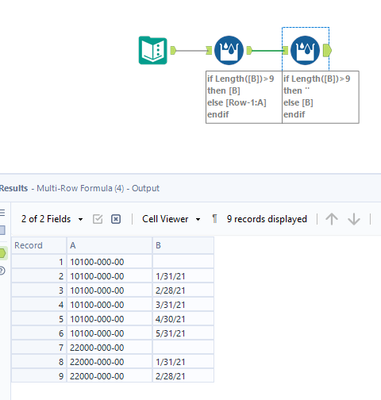Click the table icon in results sidebar

point(2,230)
